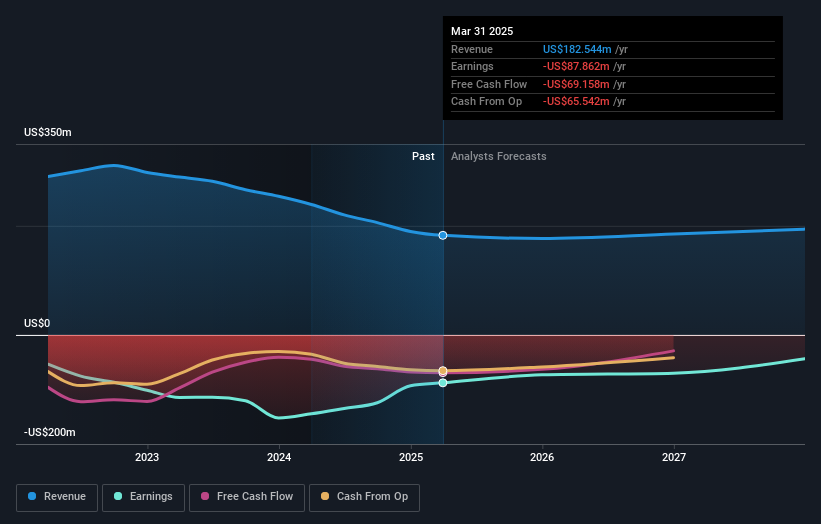
Task: Click the US$350m y-axis label
Action: click(48, 132)
